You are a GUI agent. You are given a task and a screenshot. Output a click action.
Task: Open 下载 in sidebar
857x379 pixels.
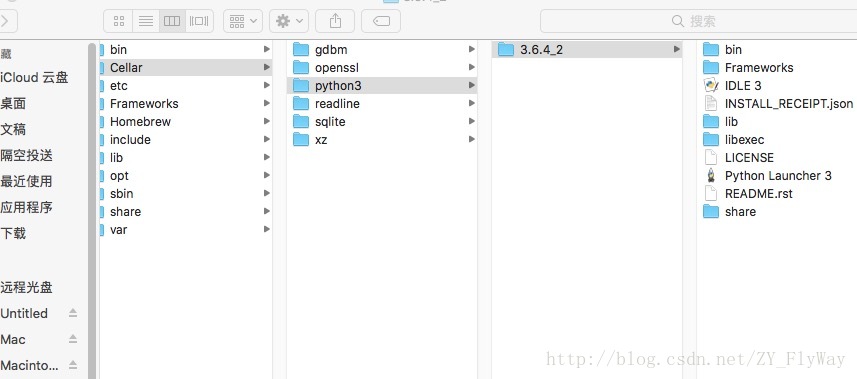pos(13,234)
